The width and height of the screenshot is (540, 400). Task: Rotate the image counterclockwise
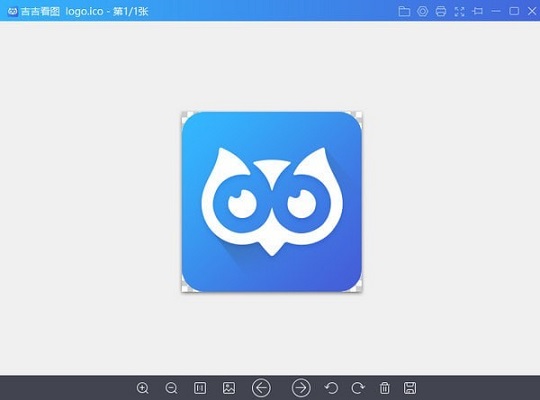[x=331, y=388]
